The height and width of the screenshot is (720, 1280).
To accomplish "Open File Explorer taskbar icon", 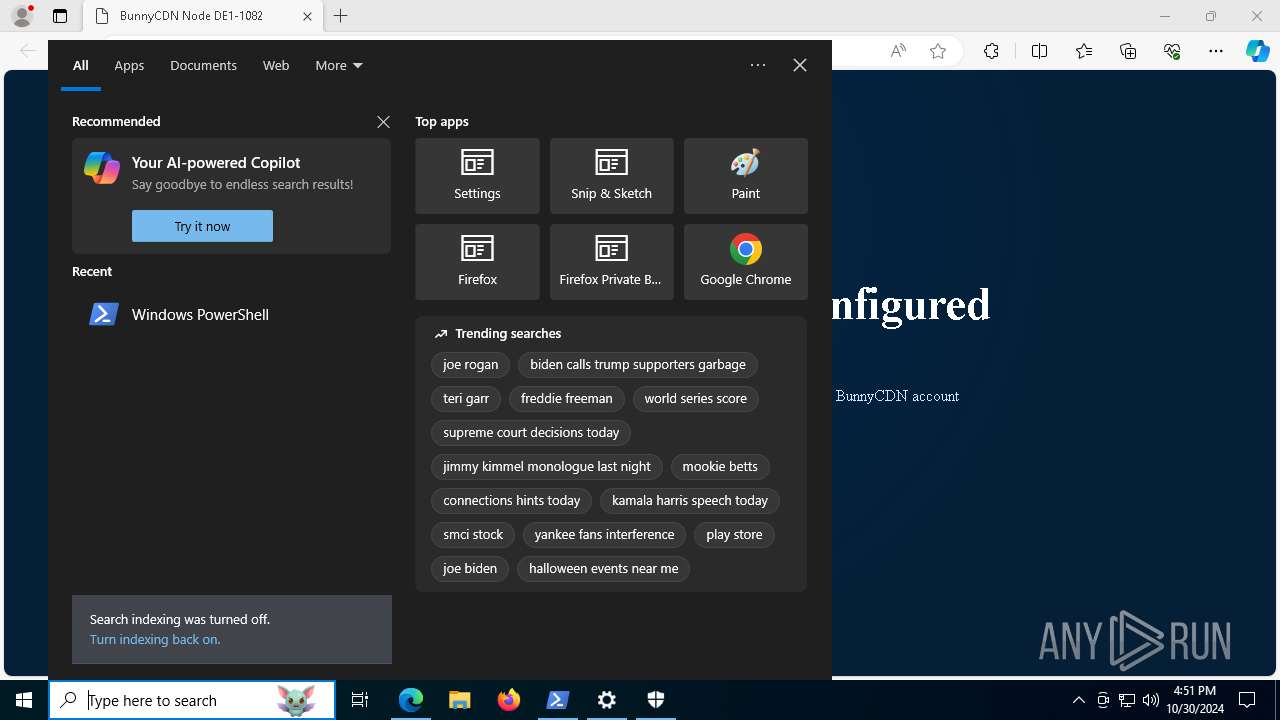I will pyautogui.click(x=460, y=700).
